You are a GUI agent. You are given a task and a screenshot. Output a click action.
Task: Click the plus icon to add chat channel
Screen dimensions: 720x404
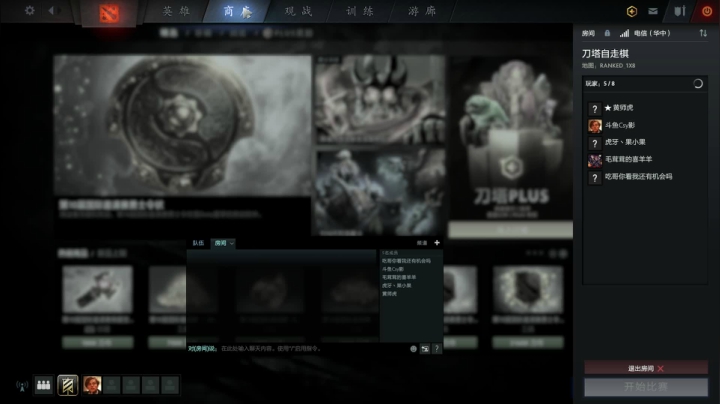[x=437, y=242]
